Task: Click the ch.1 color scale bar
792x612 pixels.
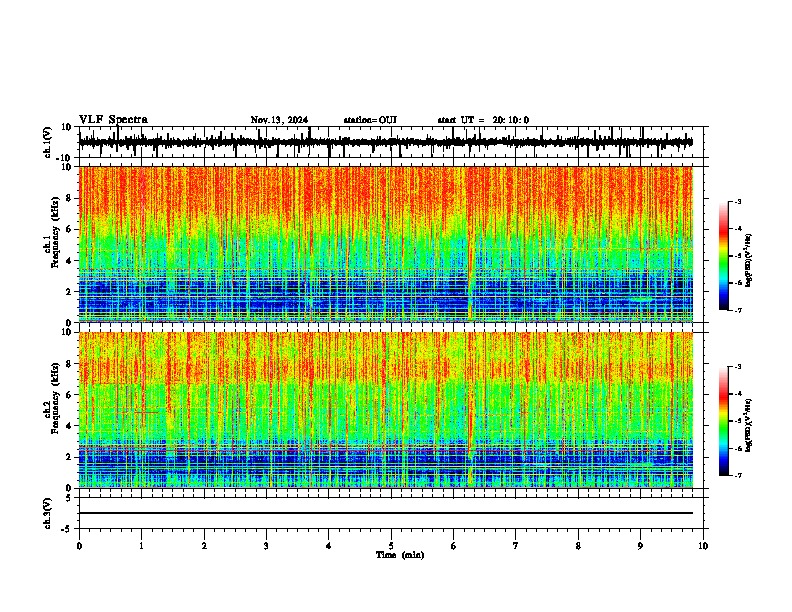Action: click(x=724, y=256)
